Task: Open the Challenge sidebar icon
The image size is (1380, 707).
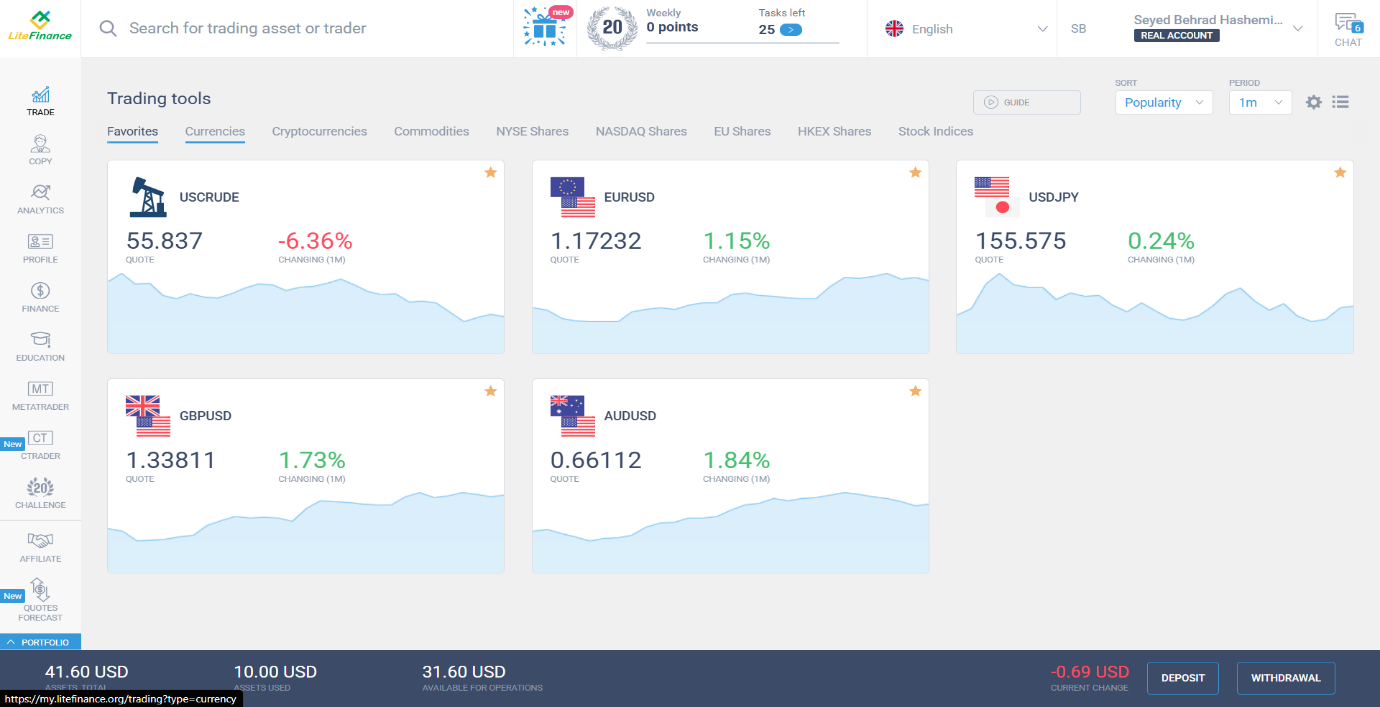Action: 41,492
